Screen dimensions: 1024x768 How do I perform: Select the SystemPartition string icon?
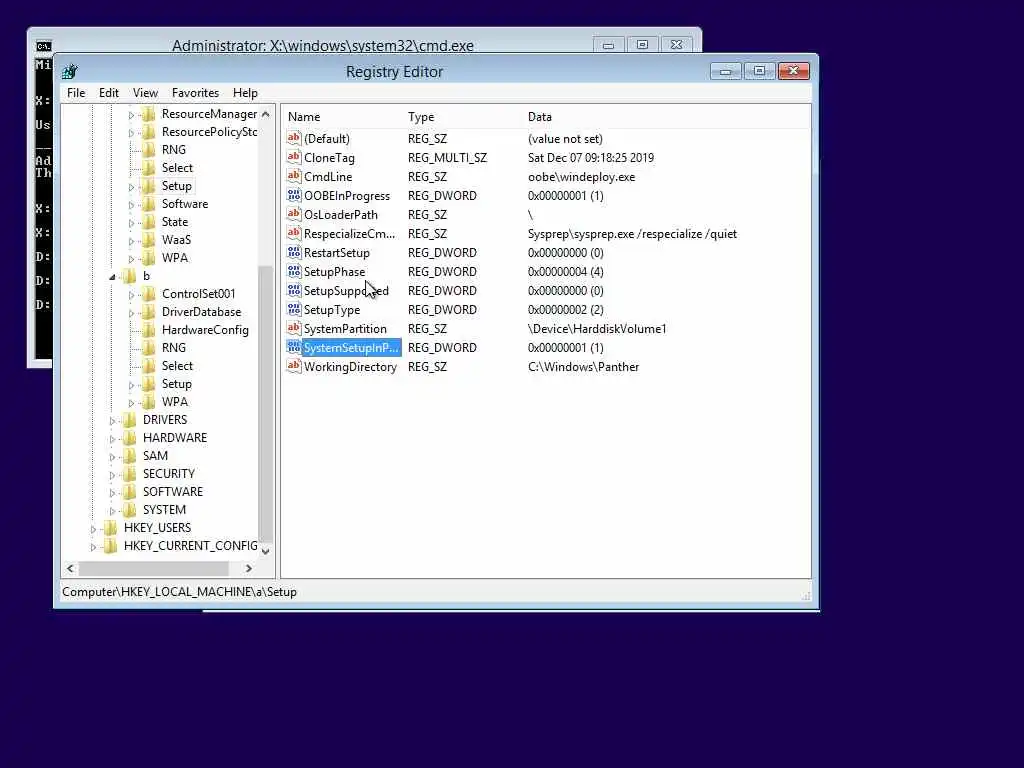pyautogui.click(x=294, y=328)
